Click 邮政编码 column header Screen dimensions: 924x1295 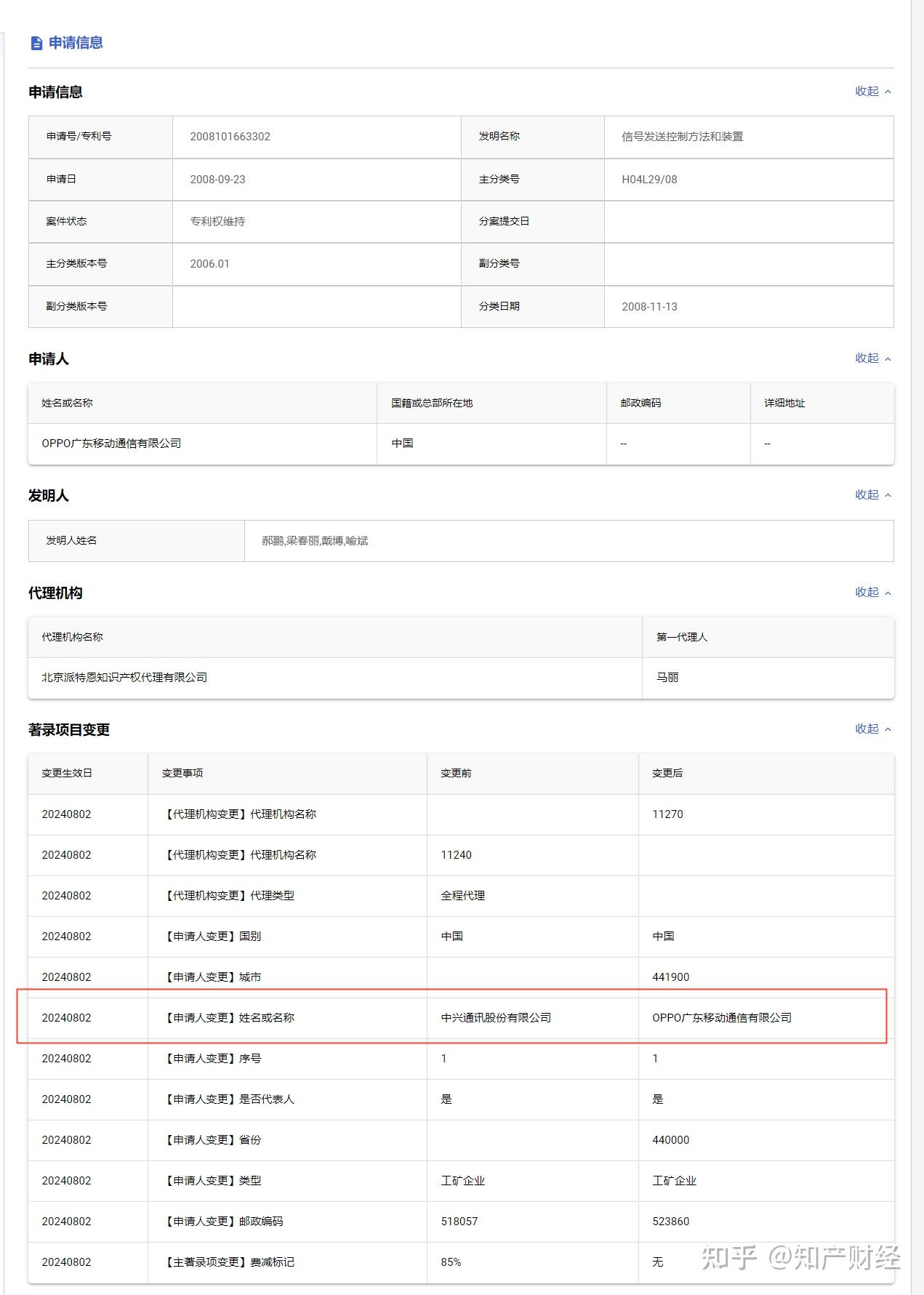[x=640, y=403]
